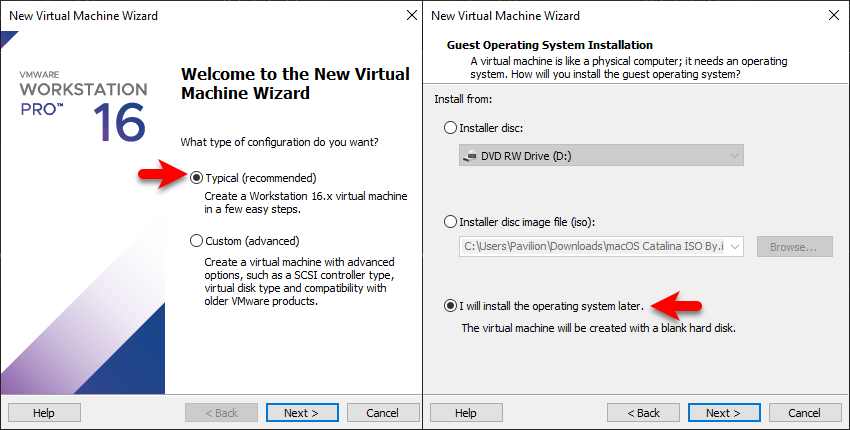Open Help in the Welcome wizard window
850x430 pixels.
pos(44,413)
